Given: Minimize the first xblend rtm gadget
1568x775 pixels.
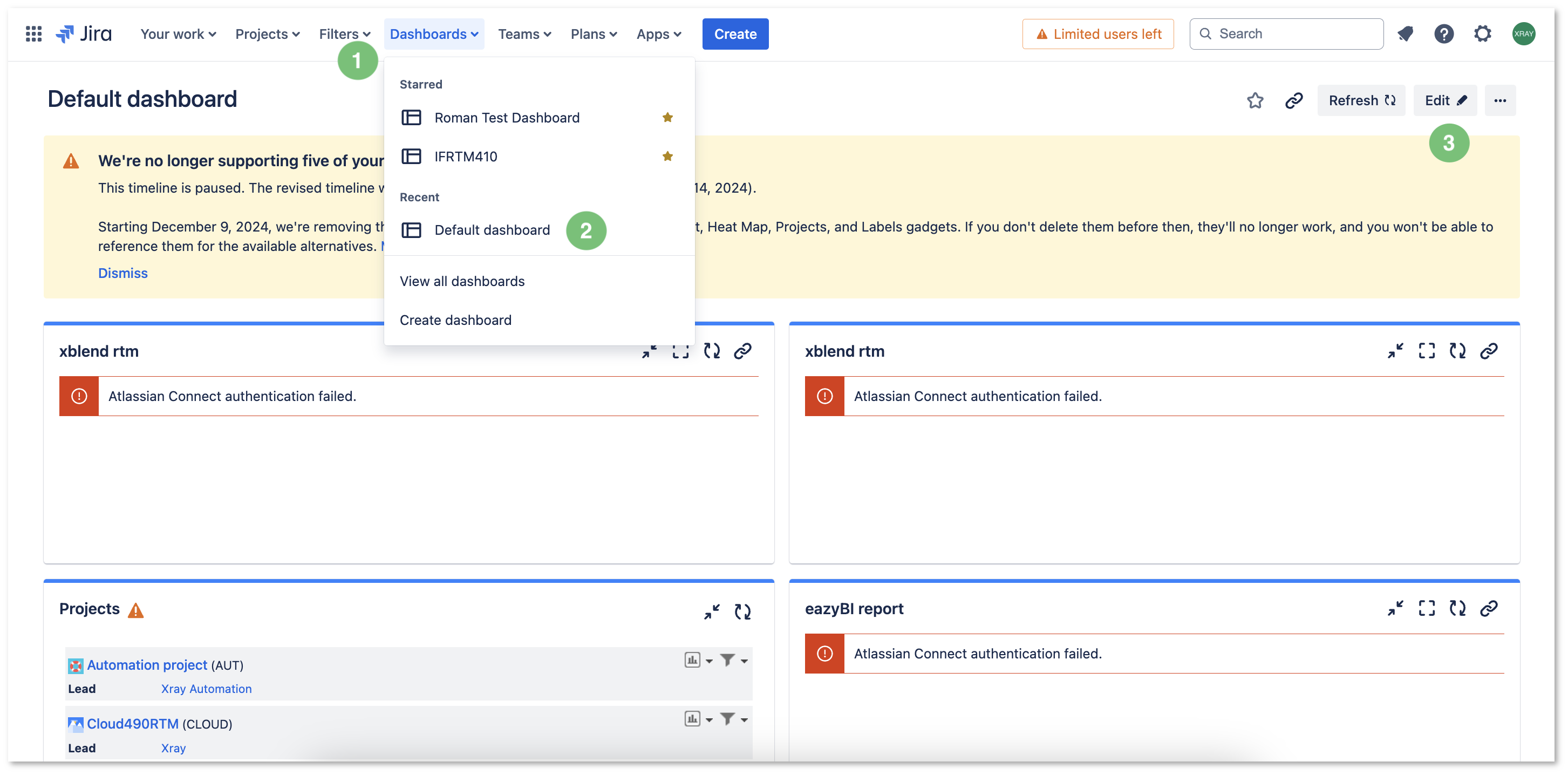Looking at the screenshot, I should [x=650, y=351].
